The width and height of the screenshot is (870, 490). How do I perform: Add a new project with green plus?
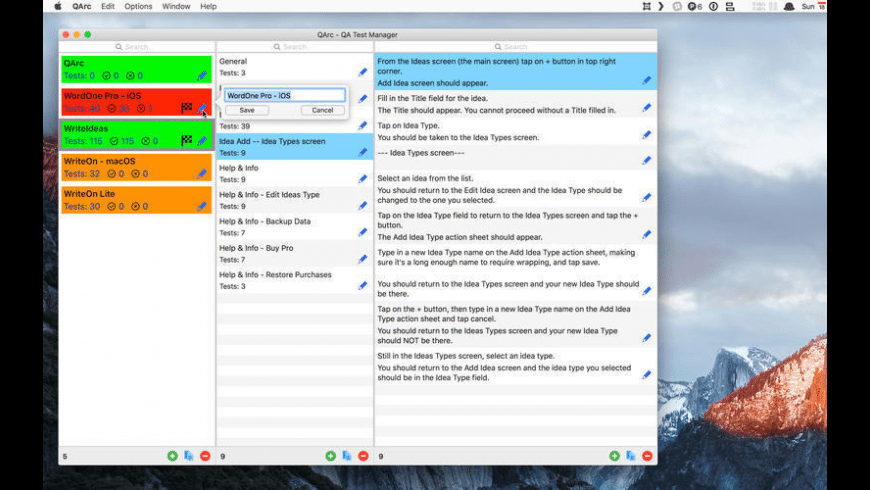pos(173,456)
